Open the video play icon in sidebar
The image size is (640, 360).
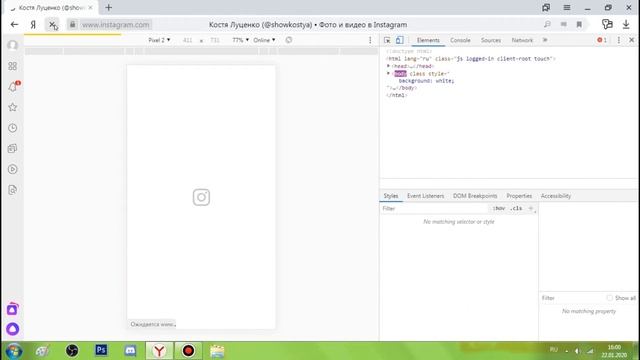click(13, 169)
